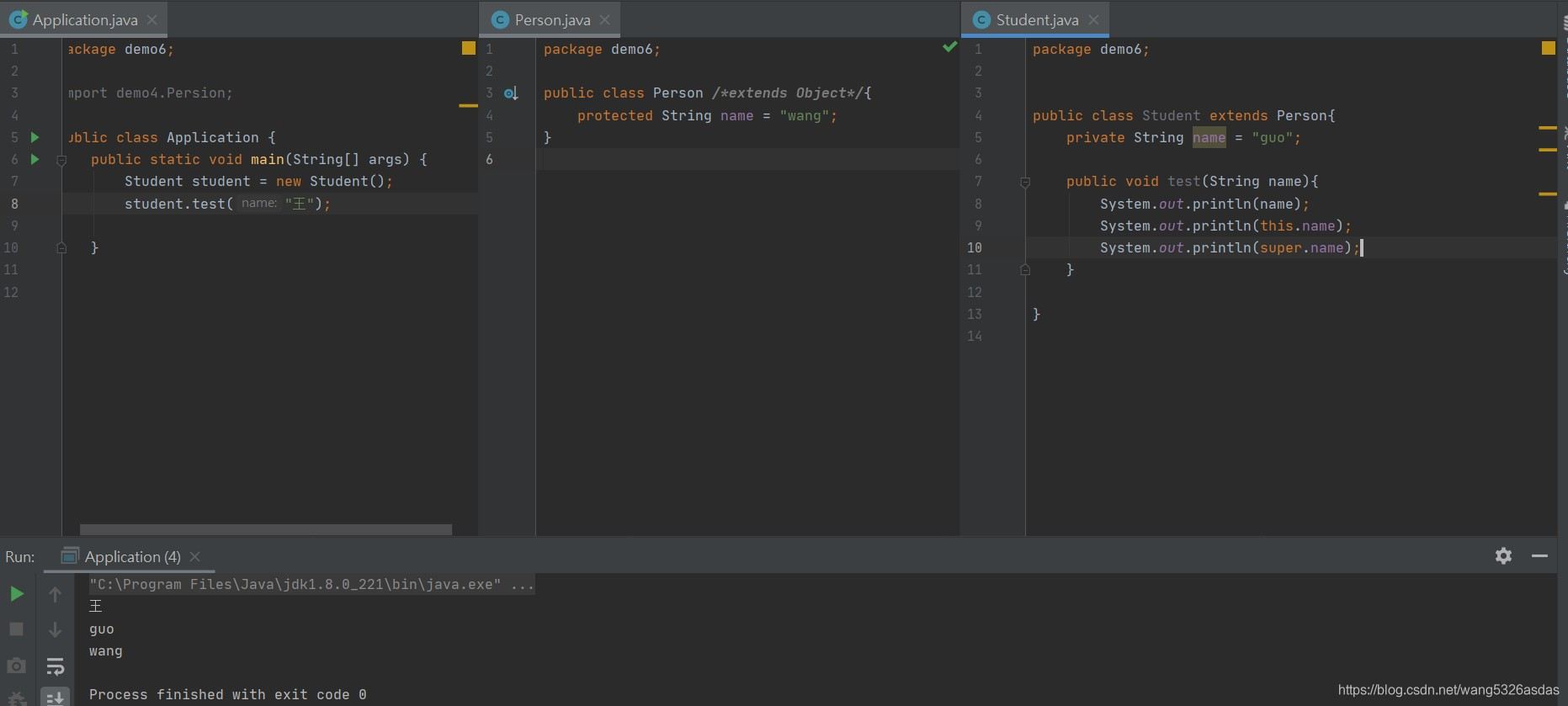1568x706 pixels.
Task: Click "extends Person" in Student class declaration
Action: tap(1268, 115)
